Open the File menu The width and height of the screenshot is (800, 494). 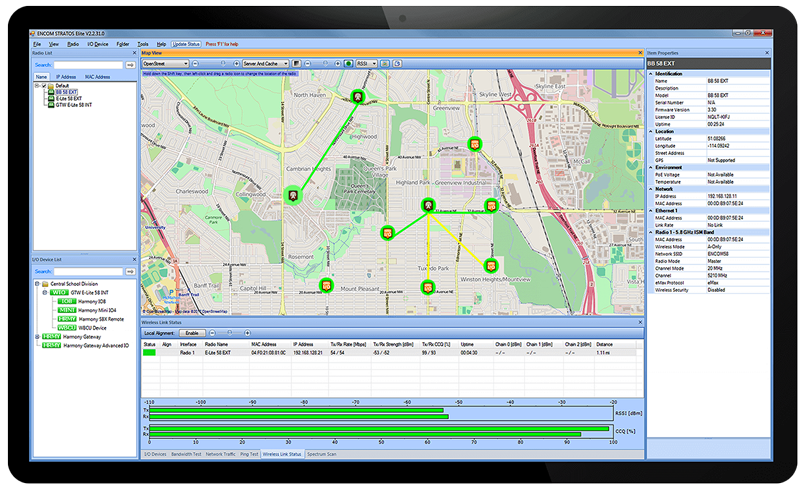click(x=37, y=44)
